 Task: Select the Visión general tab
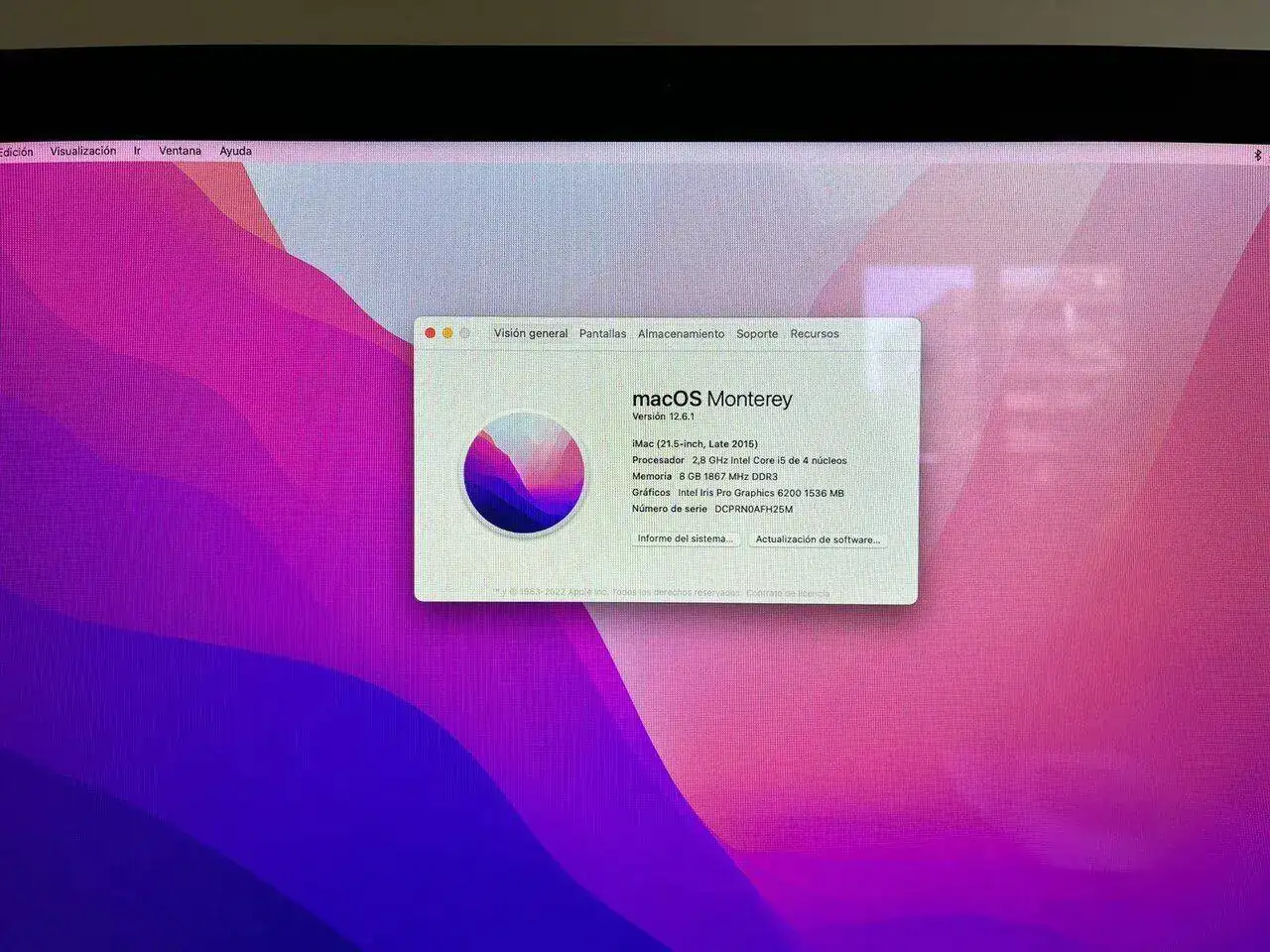click(x=531, y=334)
